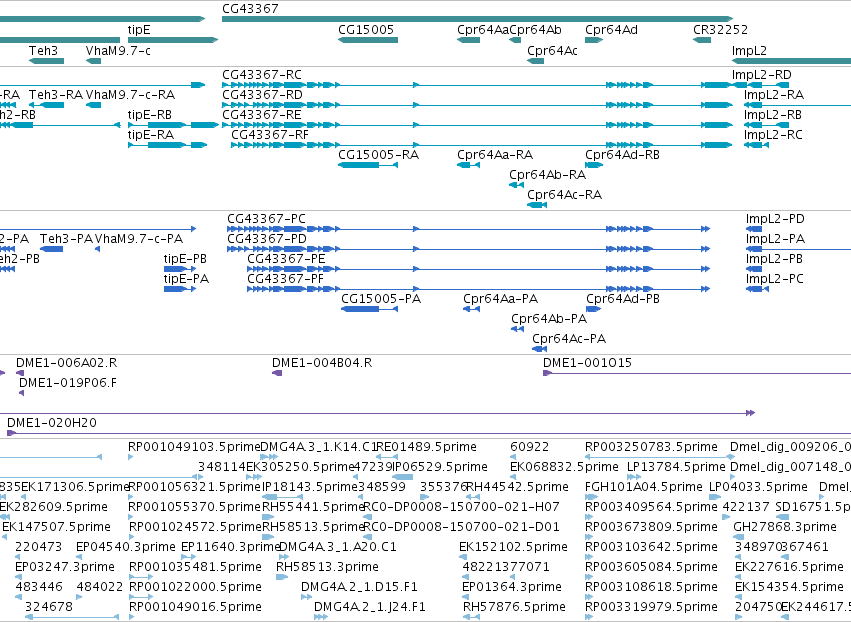The width and height of the screenshot is (851, 622).
Task: Select EST LP04033.5prime glyph
Action: (x=715, y=497)
